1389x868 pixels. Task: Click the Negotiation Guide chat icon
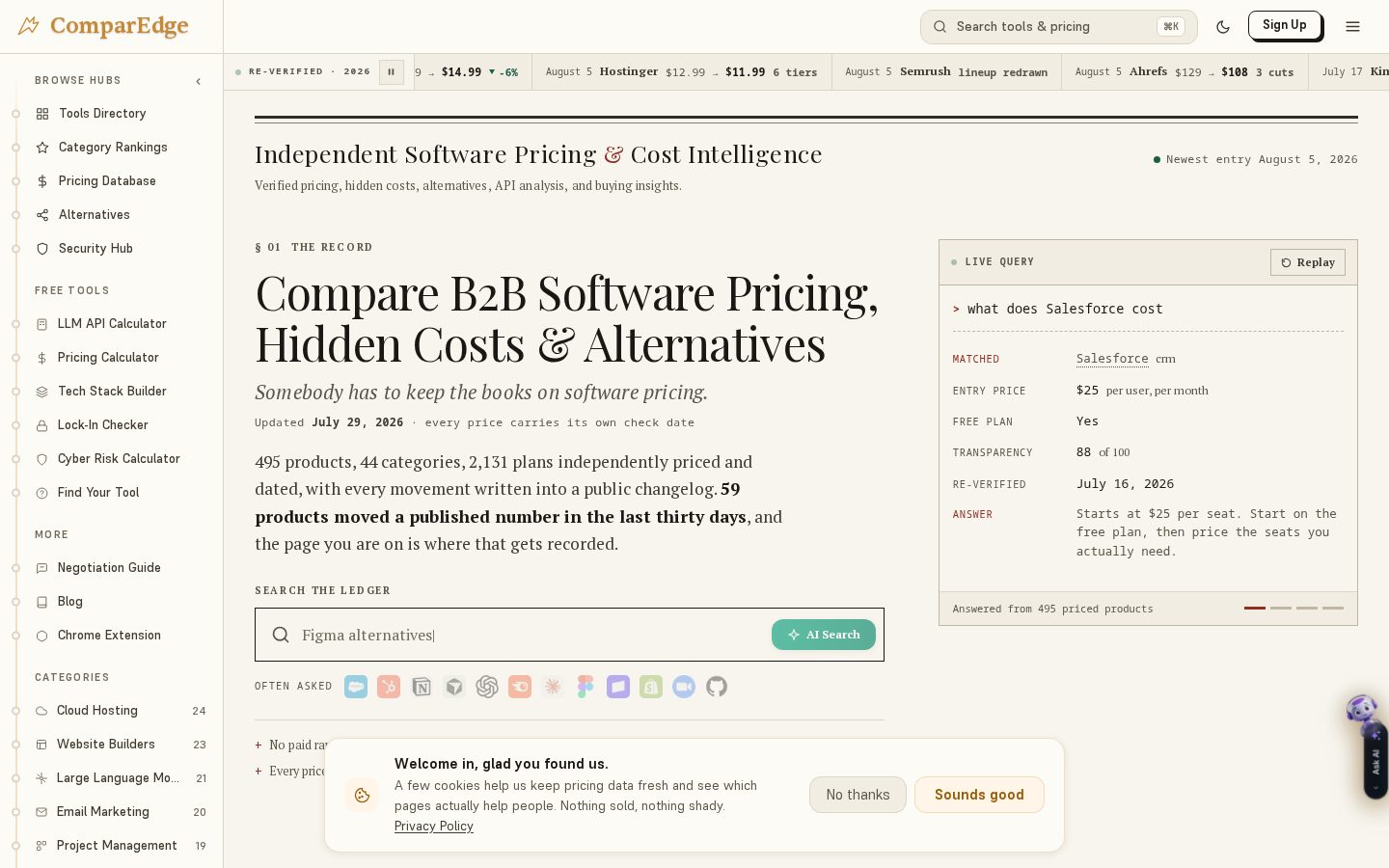pyautogui.click(x=41, y=568)
